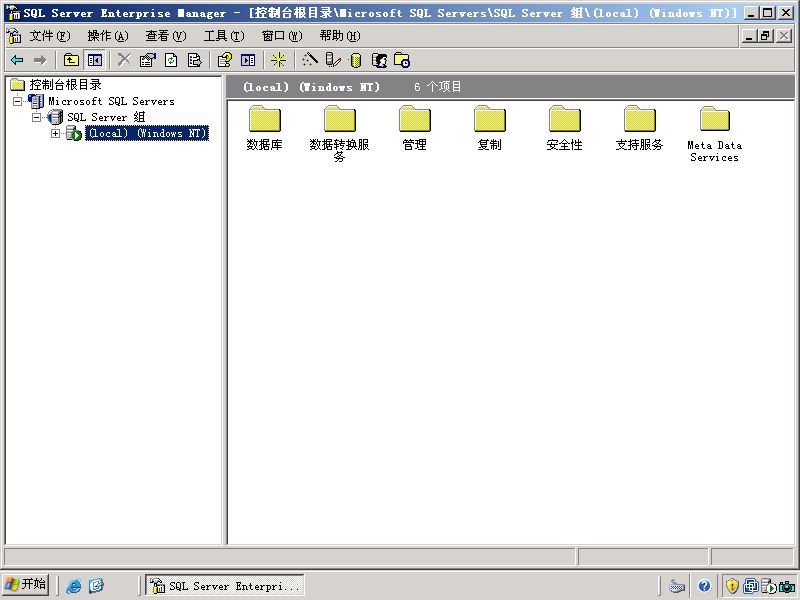Image resolution: width=800 pixels, height=600 pixels.
Task: Expand the (local) (Windows NT) node
Action: [55, 134]
